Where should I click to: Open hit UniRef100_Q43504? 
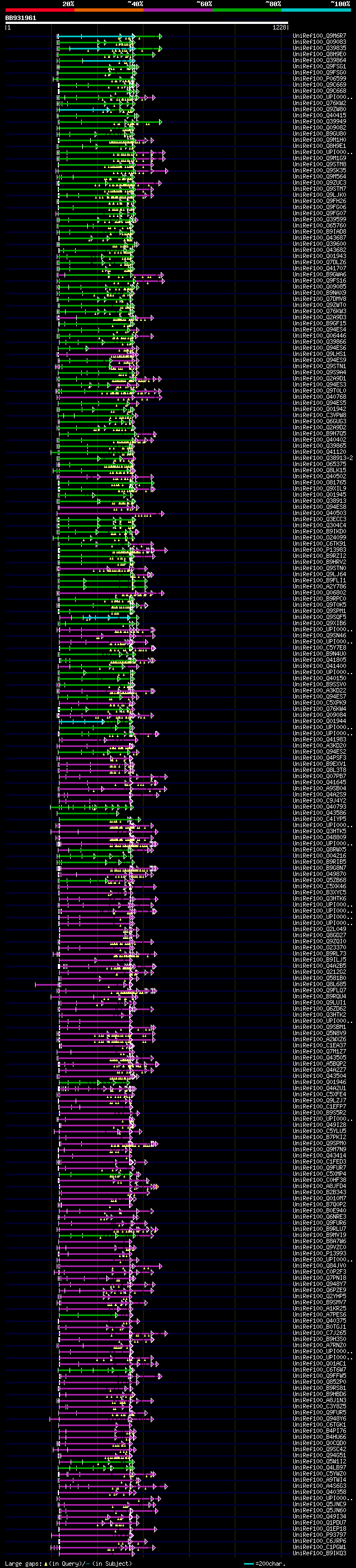tap(319, 1076)
